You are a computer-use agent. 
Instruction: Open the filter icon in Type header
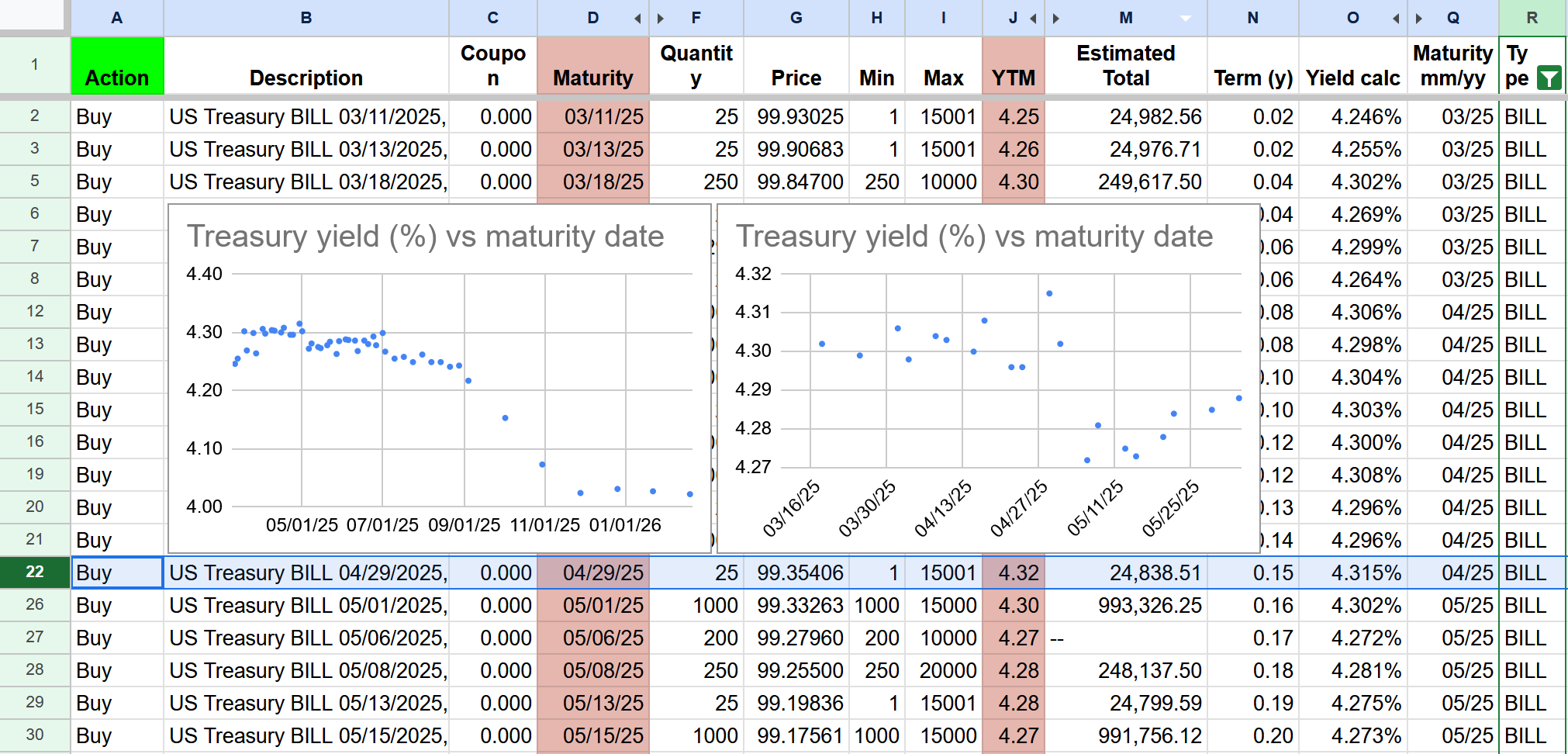click(1549, 78)
